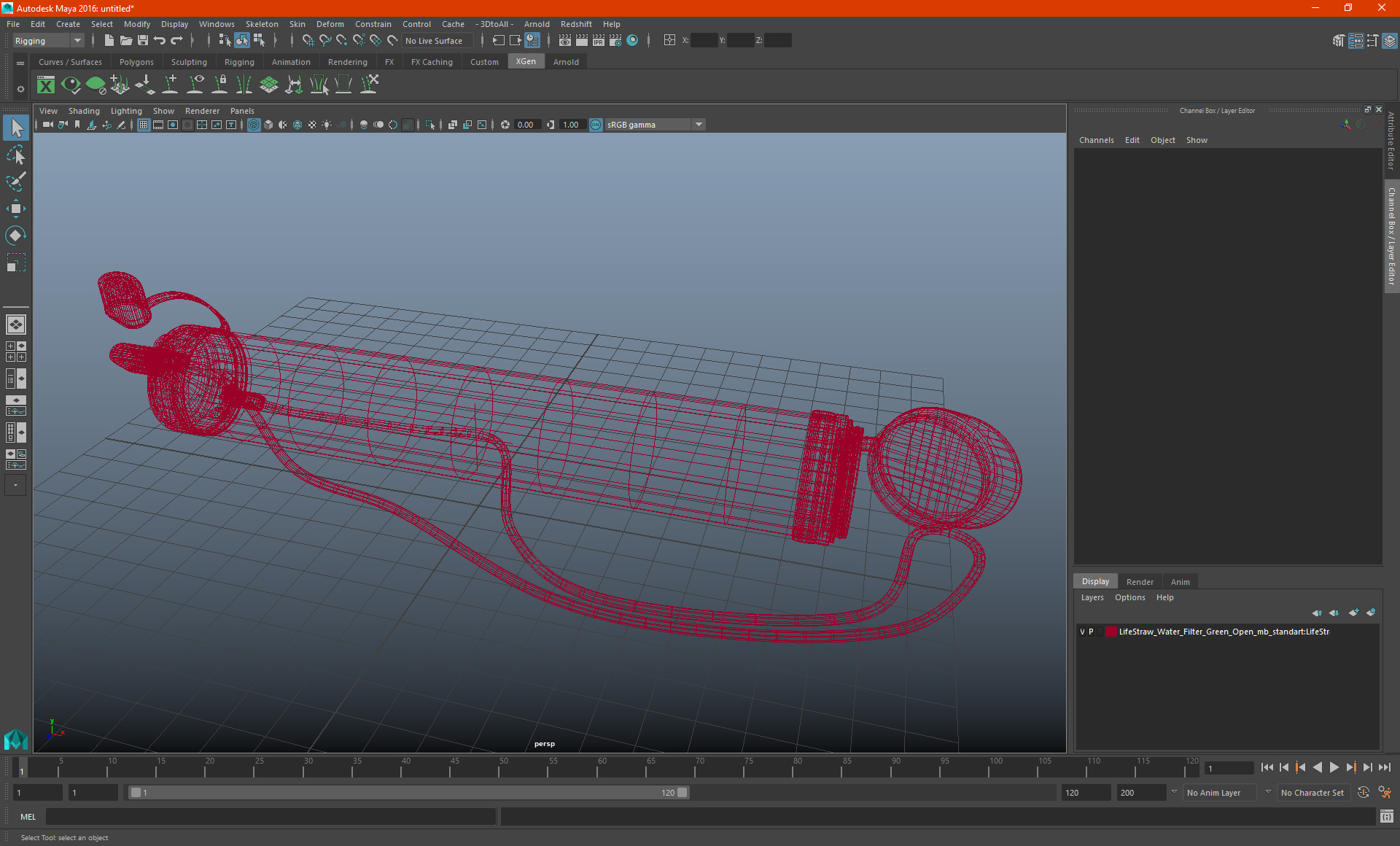This screenshot has height=846, width=1400.
Task: Toggle layer display type empty box
Action: (x=1100, y=632)
